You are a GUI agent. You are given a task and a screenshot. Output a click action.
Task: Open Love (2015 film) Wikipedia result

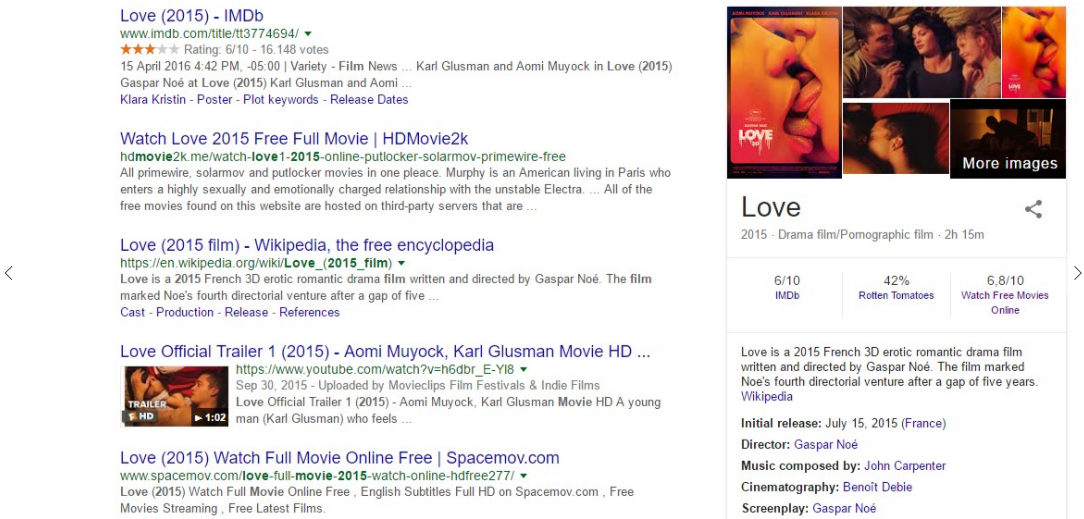point(307,245)
